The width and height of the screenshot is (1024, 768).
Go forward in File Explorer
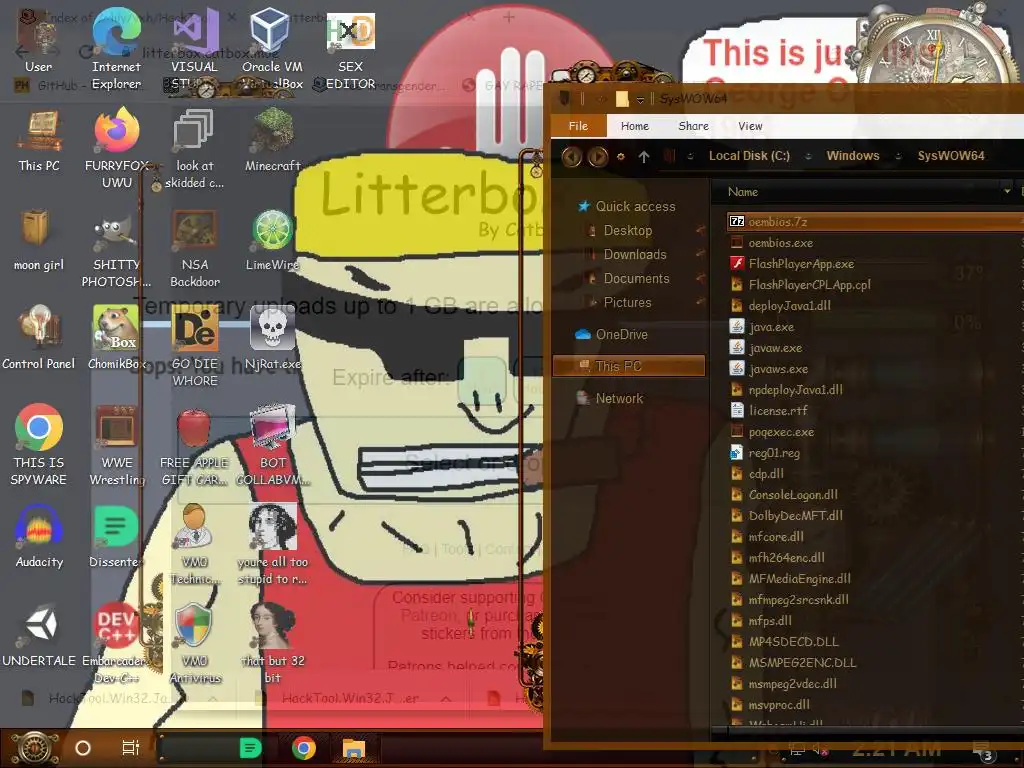click(598, 157)
